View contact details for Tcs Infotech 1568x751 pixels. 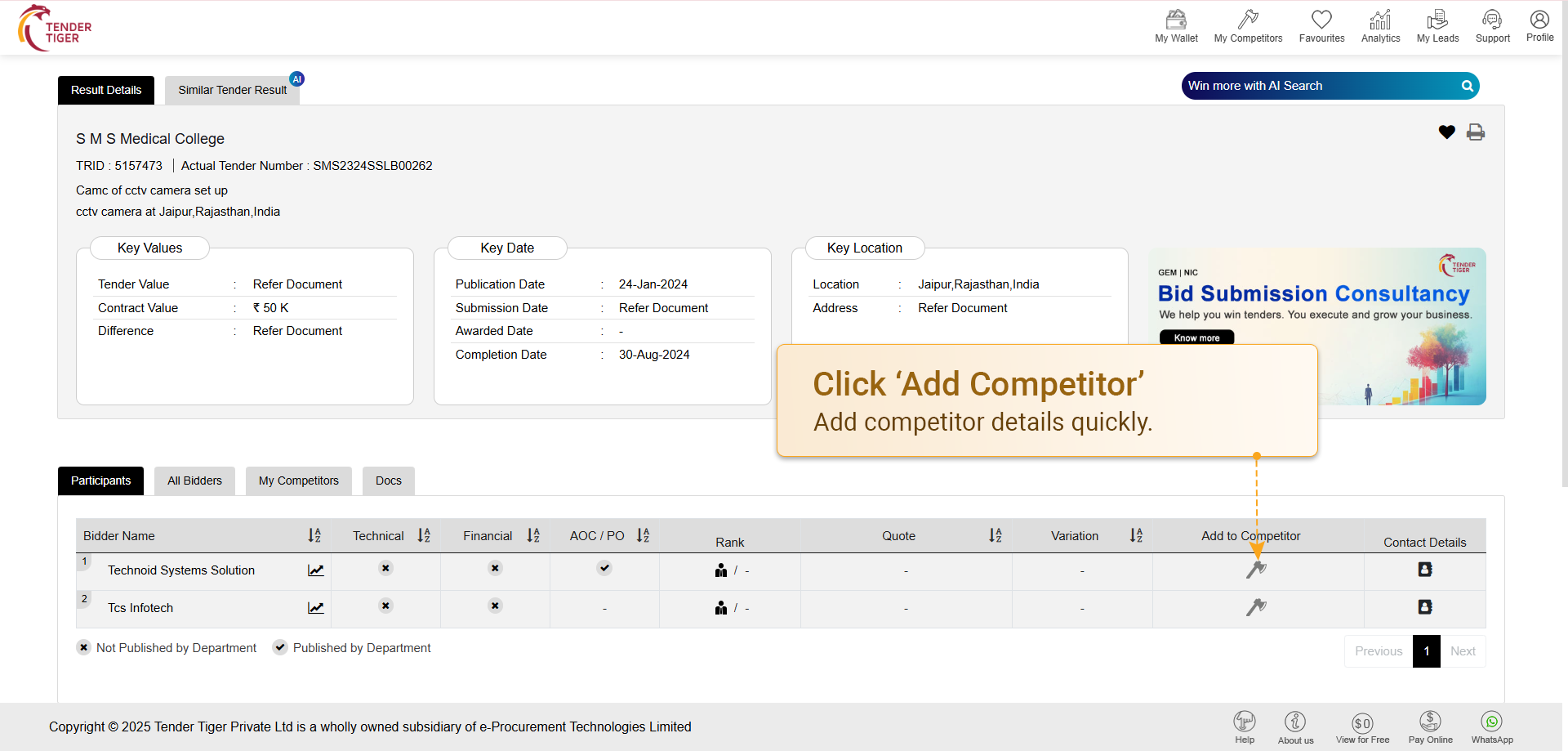[x=1425, y=607]
